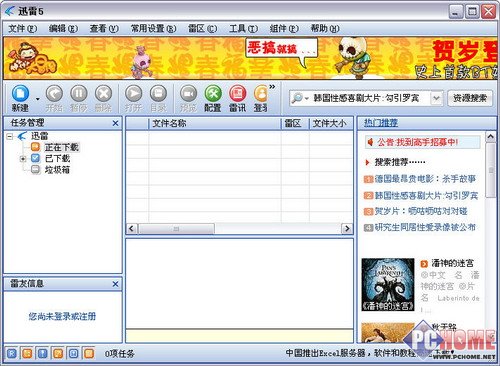Click the second status bar icon, orange

[x=27, y=353]
